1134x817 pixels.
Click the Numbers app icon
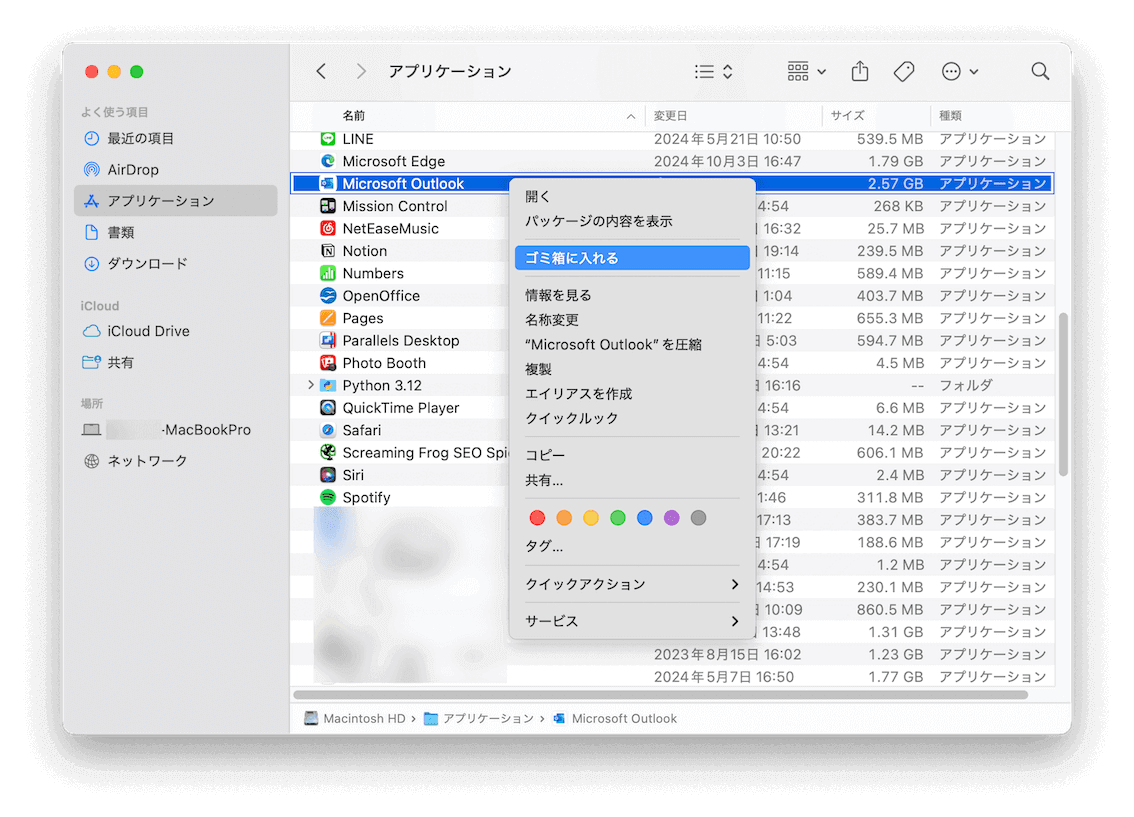tap(328, 273)
